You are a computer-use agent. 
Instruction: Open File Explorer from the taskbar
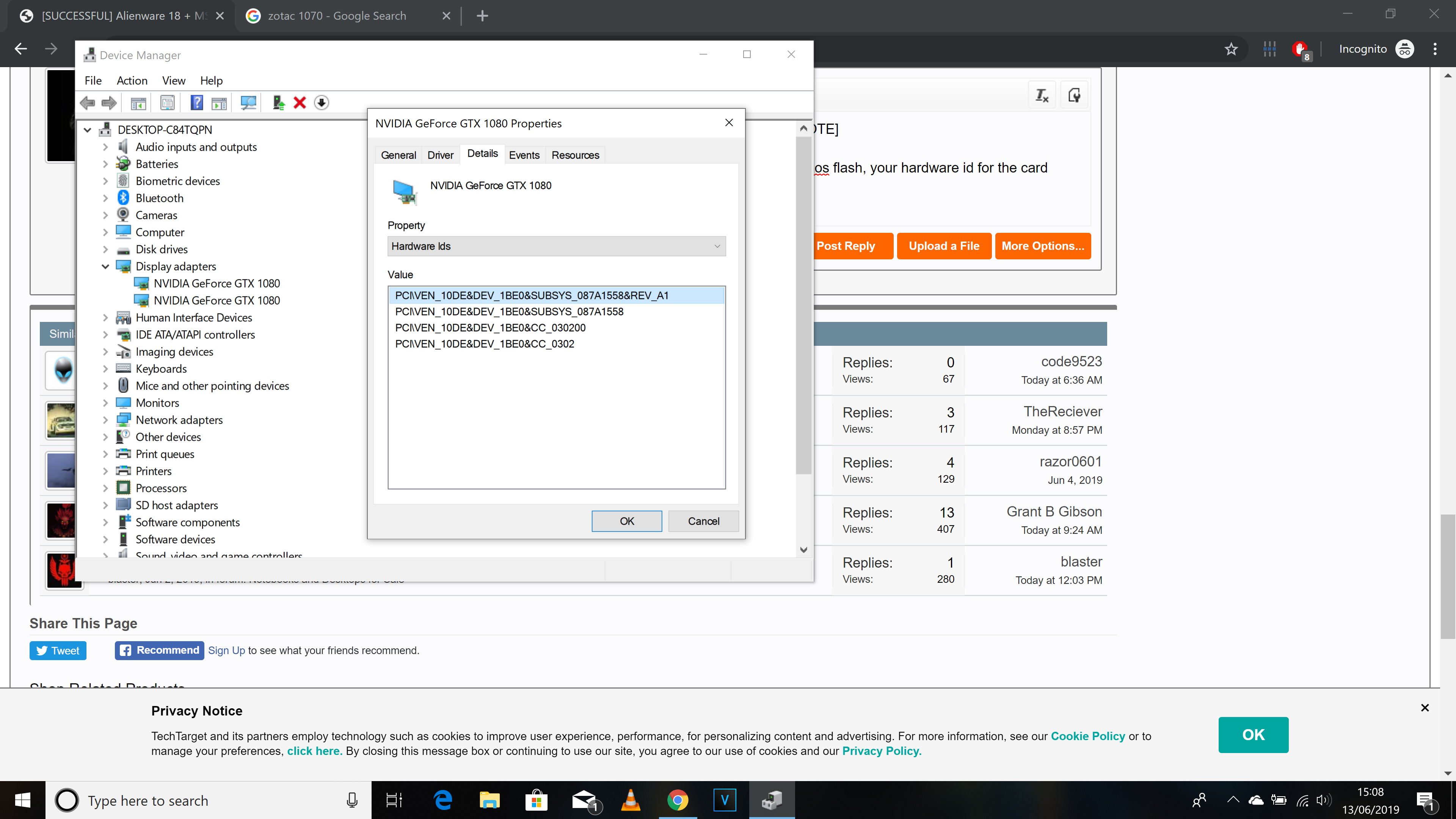[x=490, y=800]
